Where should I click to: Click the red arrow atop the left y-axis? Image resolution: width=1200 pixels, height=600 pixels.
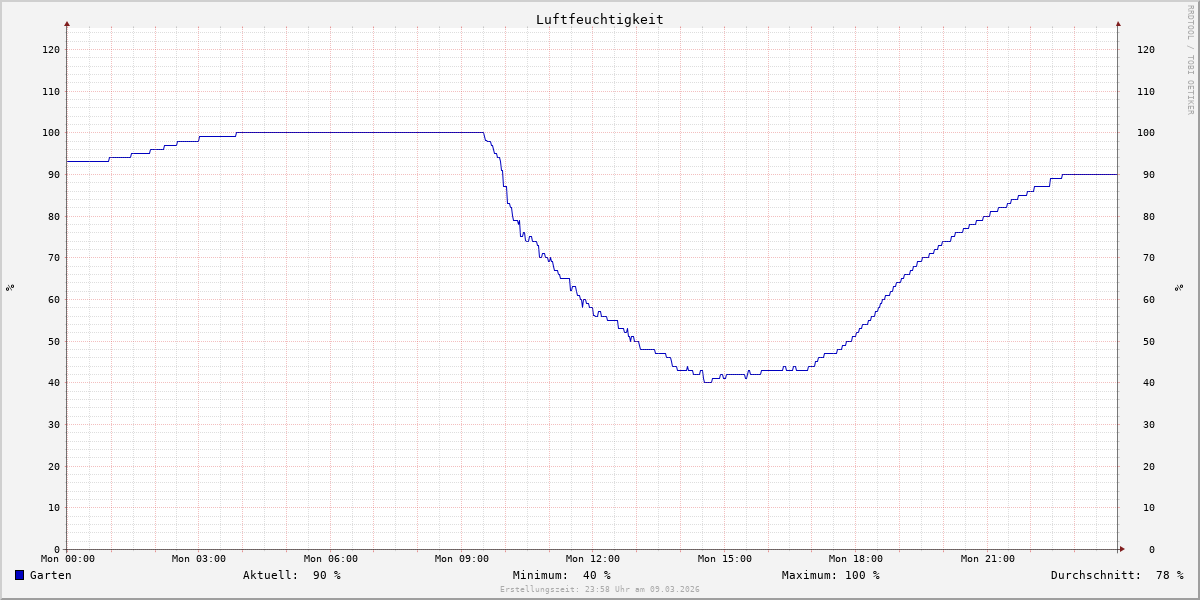67,23
